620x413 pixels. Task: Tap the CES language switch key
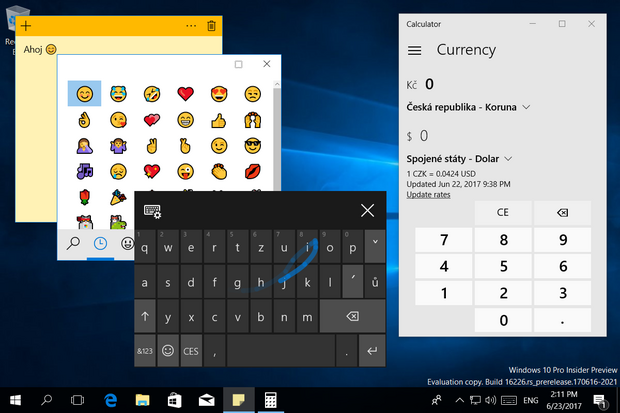point(191,351)
